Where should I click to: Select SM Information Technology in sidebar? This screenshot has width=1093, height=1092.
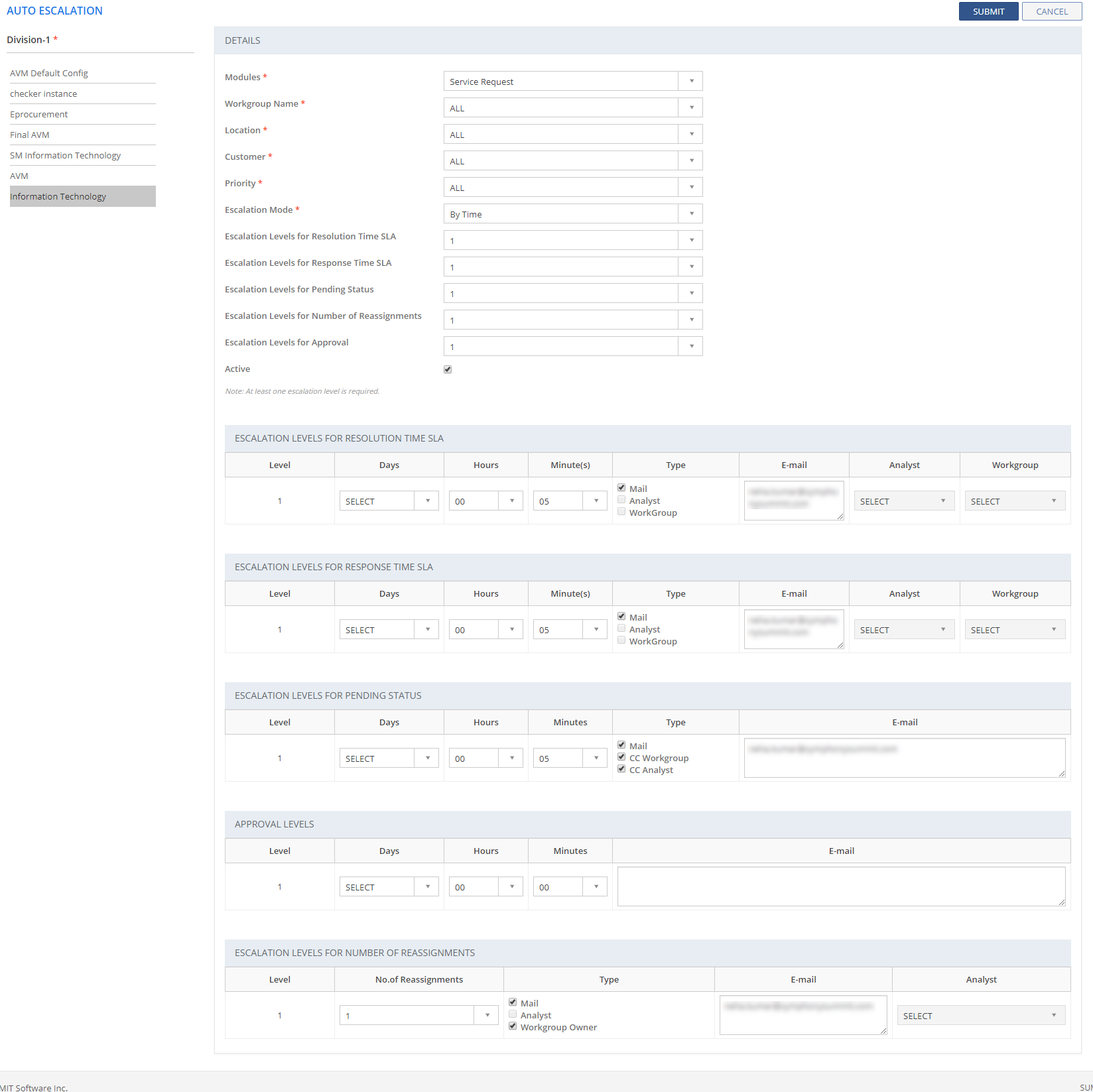pyautogui.click(x=65, y=155)
